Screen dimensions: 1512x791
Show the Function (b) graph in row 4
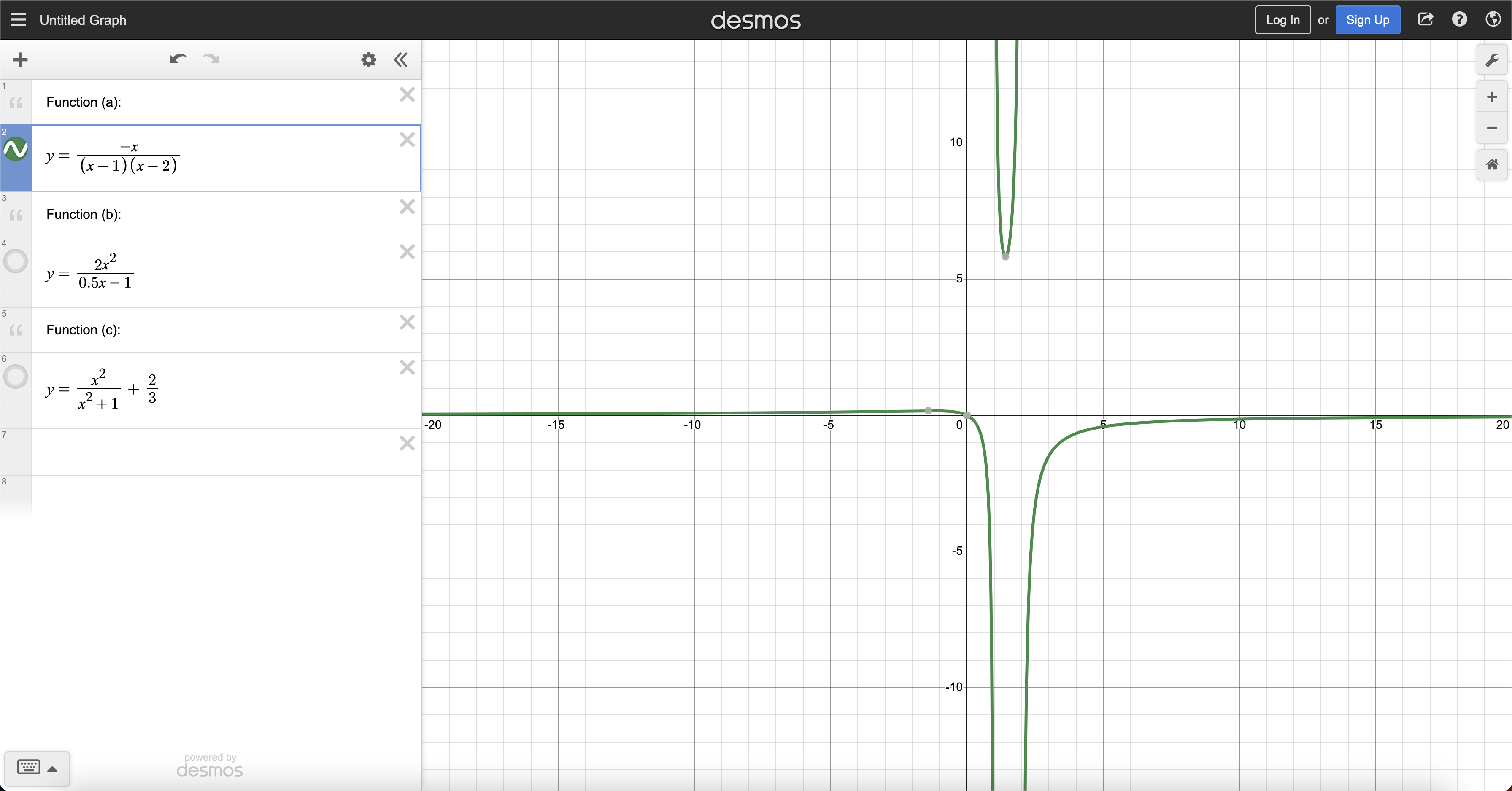coord(16,261)
